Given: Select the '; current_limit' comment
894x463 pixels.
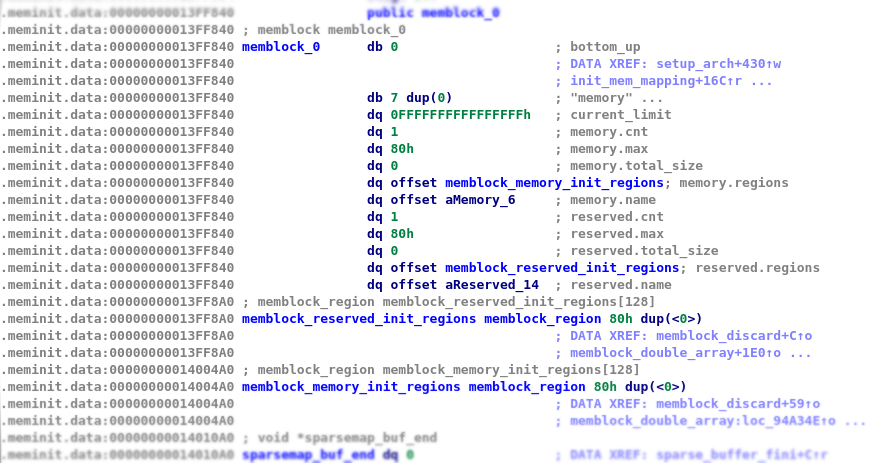Looking at the screenshot, I should (613, 115).
